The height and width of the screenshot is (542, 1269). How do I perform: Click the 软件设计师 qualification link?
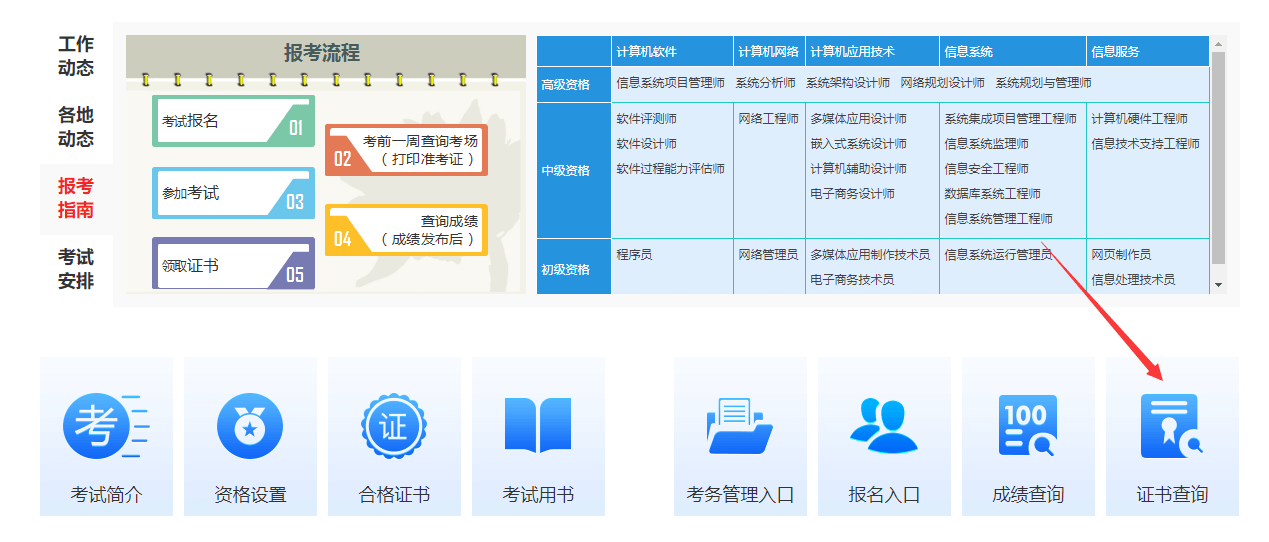click(646, 144)
